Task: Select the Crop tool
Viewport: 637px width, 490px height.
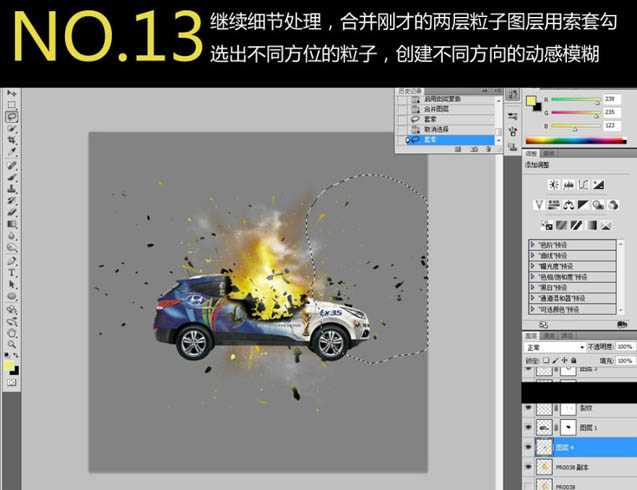Action: point(11,140)
